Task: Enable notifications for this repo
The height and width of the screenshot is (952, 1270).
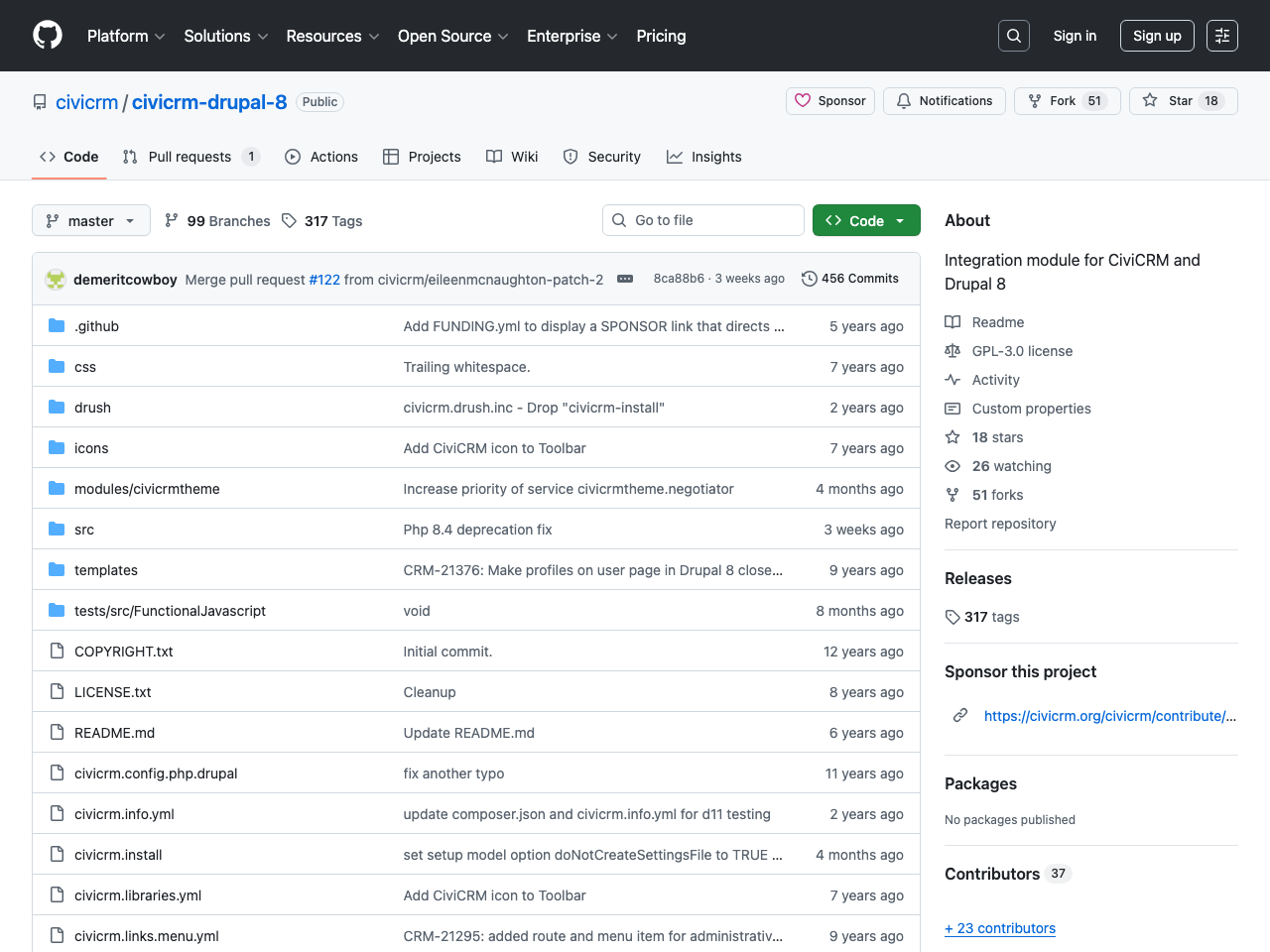Action: click(944, 100)
